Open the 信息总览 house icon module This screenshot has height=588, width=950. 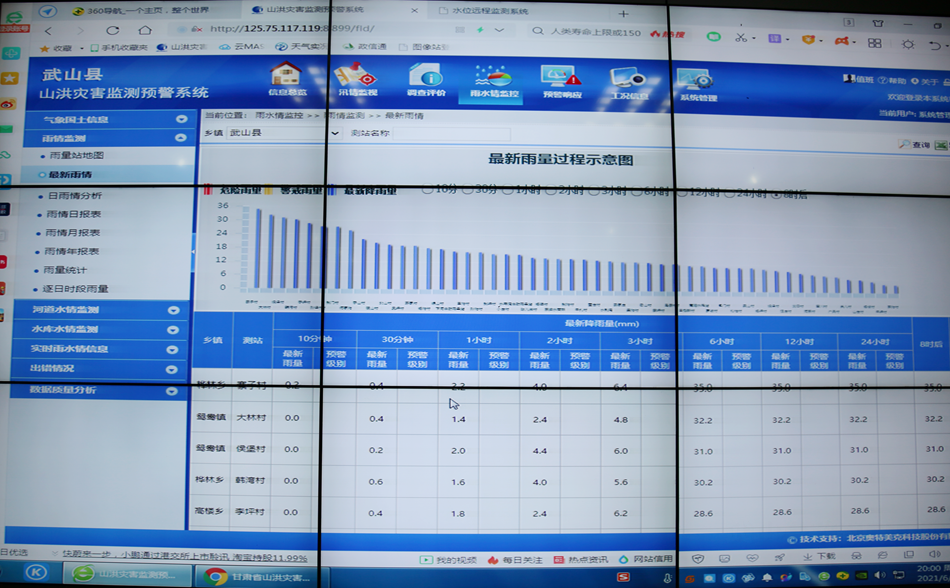click(287, 79)
